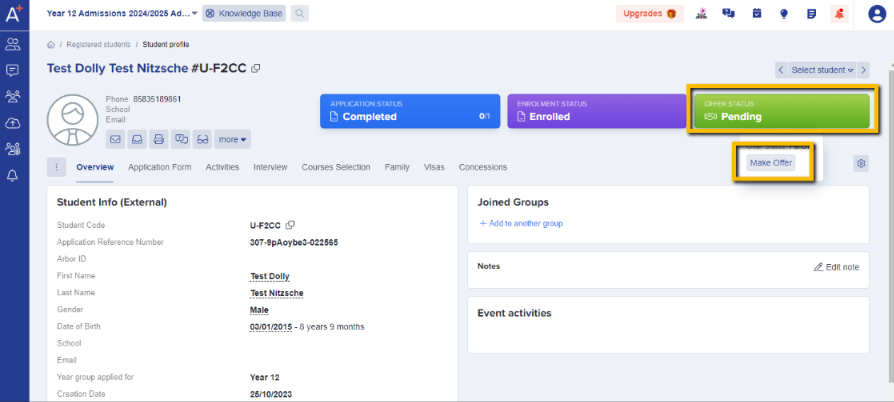
Task: Open the Offer Status Pending card
Action: pos(782,111)
